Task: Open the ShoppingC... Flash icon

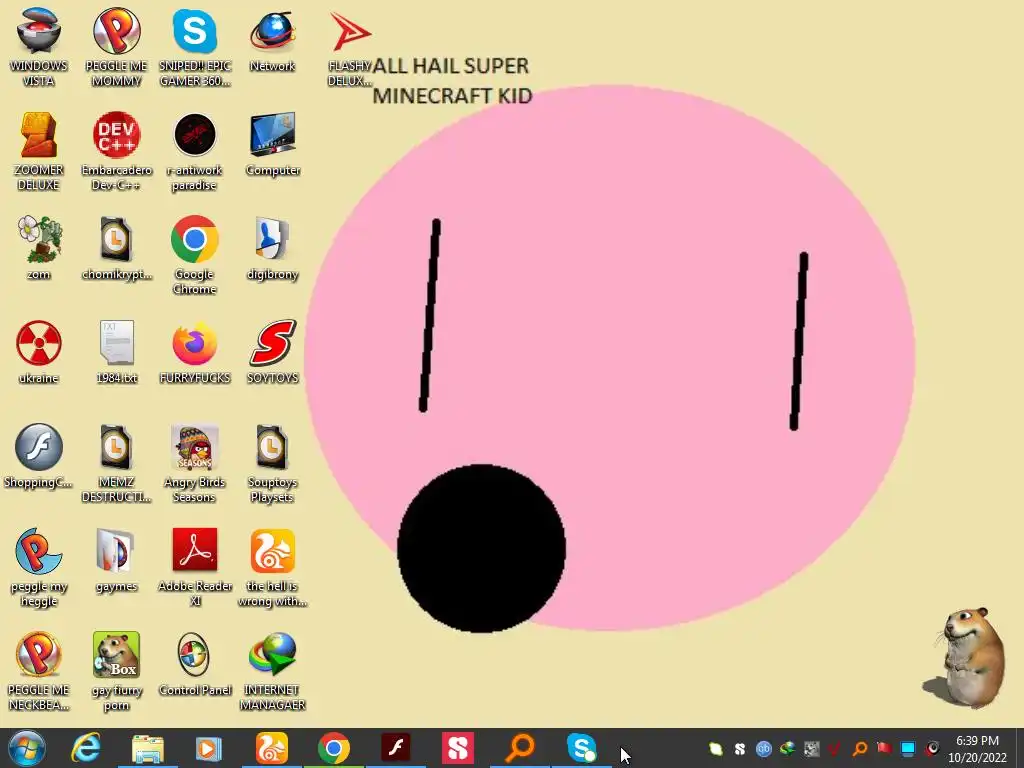Action: [39, 456]
